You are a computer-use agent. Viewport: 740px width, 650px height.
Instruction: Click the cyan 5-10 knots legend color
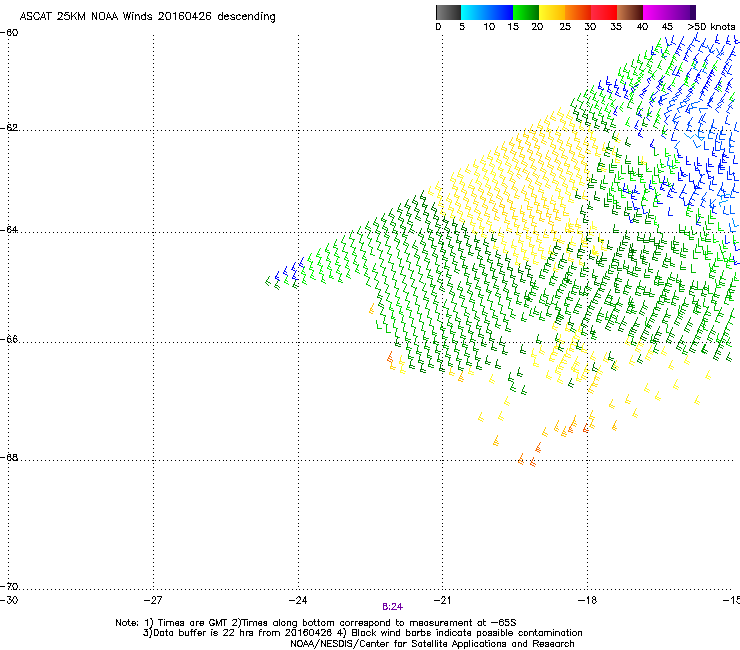474,12
